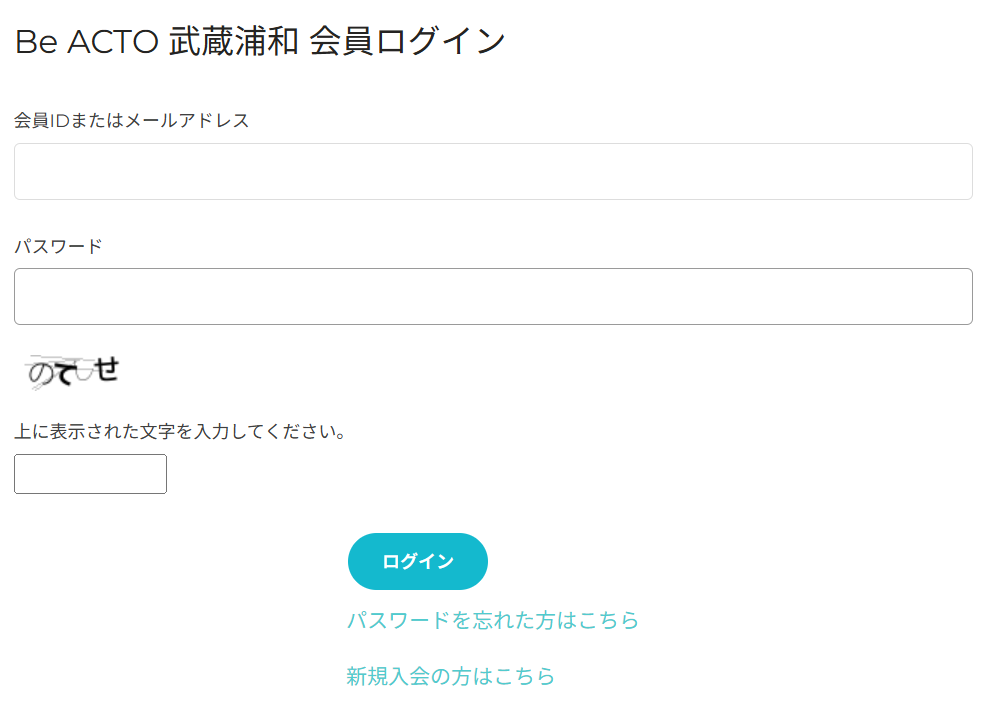Click the パスワード field label

[58, 246]
